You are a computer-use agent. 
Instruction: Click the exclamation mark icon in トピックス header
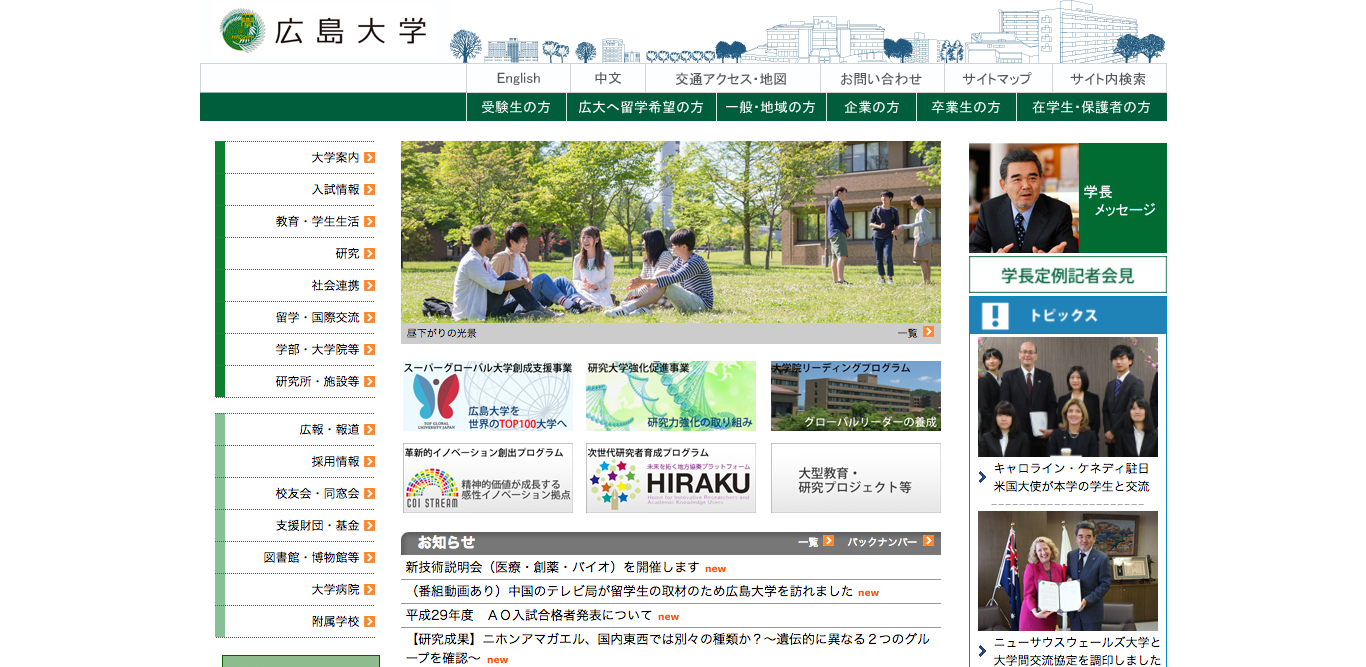[995, 316]
